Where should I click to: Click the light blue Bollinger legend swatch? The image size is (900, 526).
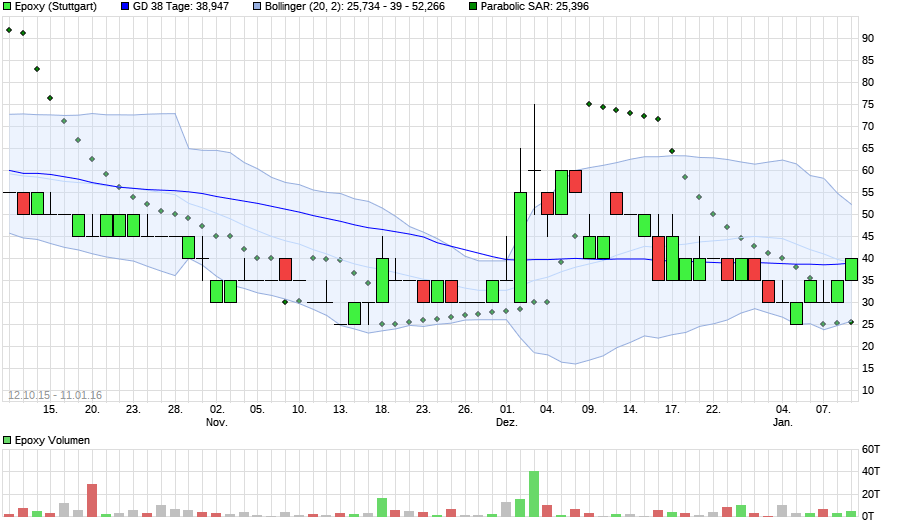click(257, 7)
